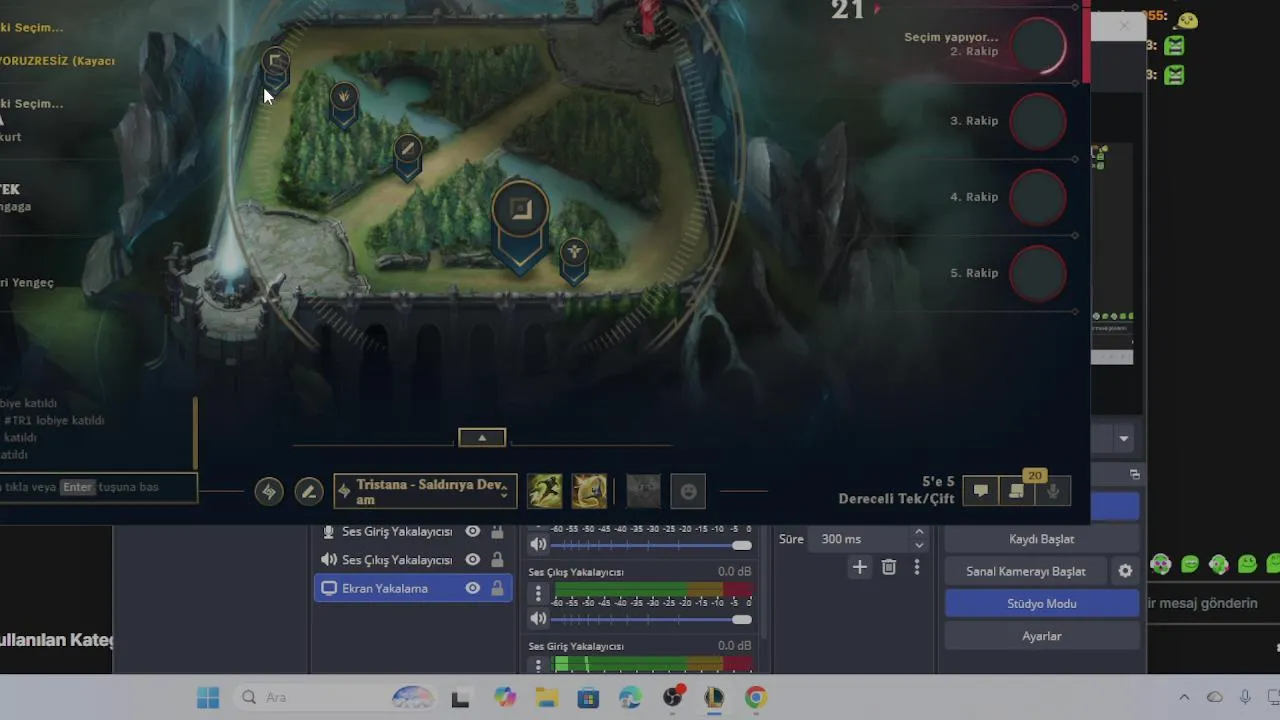This screenshot has width=1280, height=720.
Task: Select the Ses Giriş Yakalayıcısı source row
Action: point(413,531)
